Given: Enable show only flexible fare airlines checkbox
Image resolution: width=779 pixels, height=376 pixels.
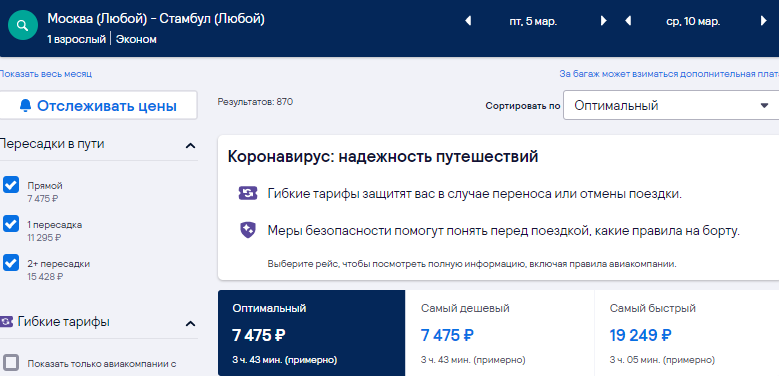Looking at the screenshot, I should (x=11, y=363).
